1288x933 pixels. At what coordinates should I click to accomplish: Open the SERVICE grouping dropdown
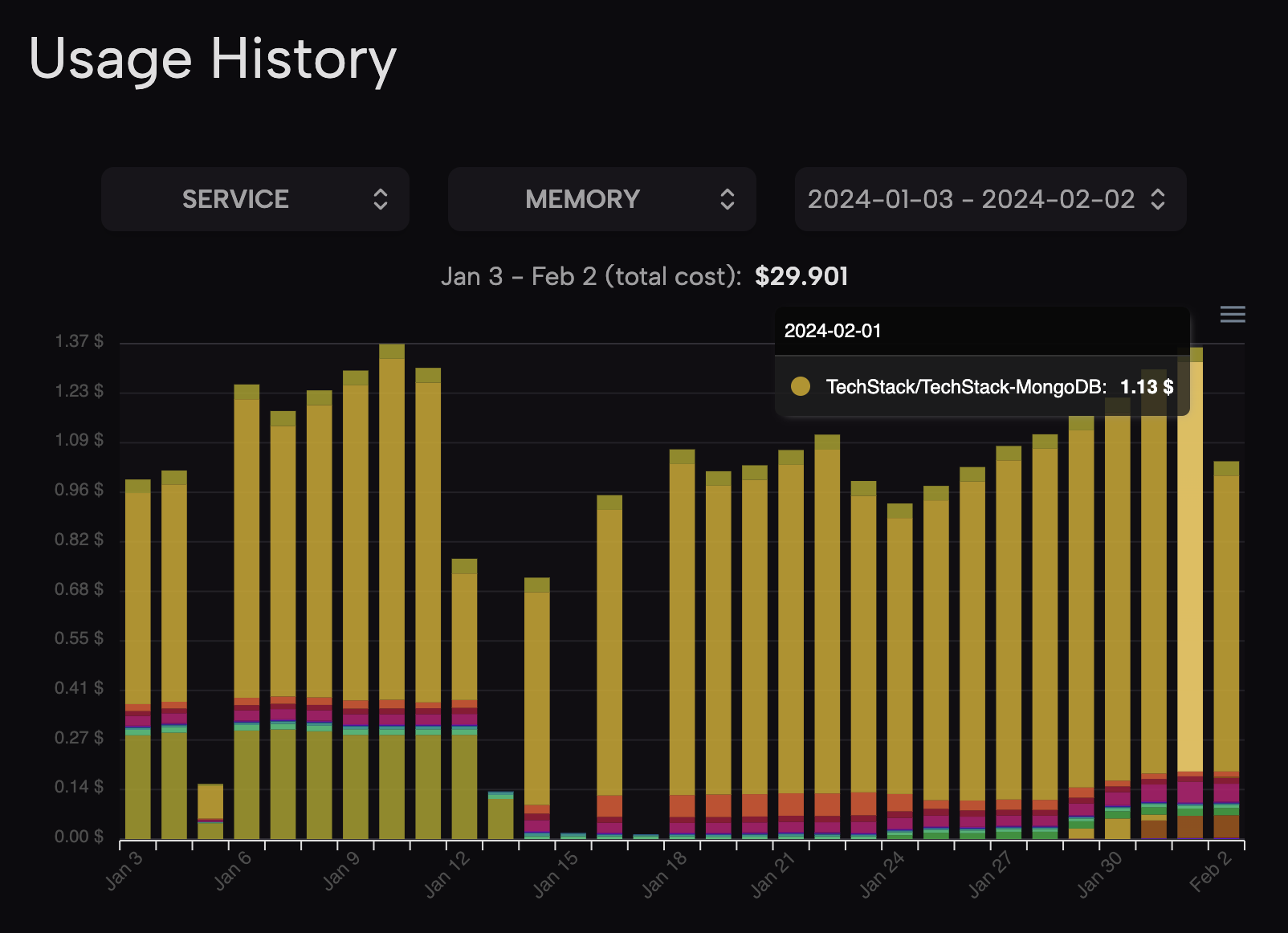pos(255,199)
